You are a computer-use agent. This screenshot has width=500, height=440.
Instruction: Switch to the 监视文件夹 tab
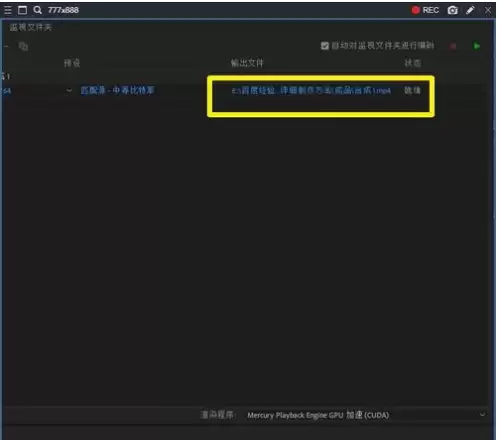pos(30,27)
